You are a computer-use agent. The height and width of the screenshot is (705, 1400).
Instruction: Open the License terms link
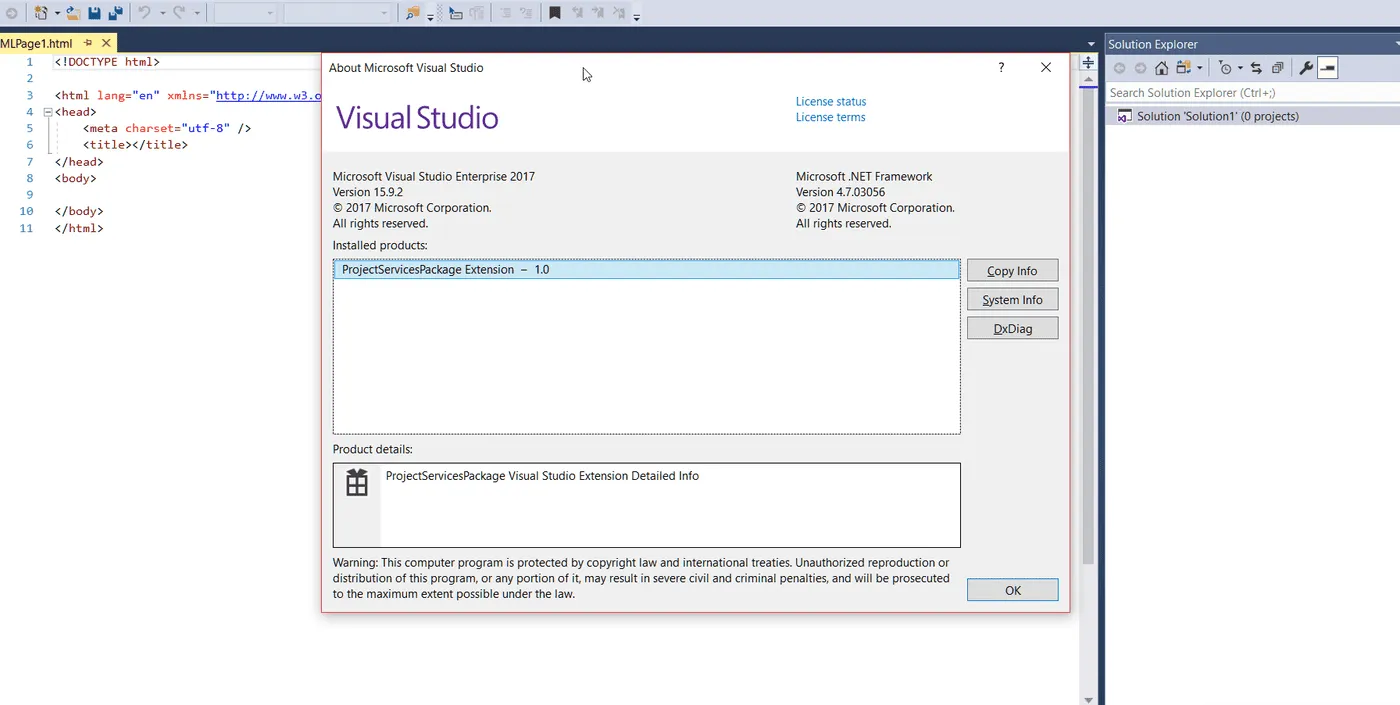[x=830, y=117]
